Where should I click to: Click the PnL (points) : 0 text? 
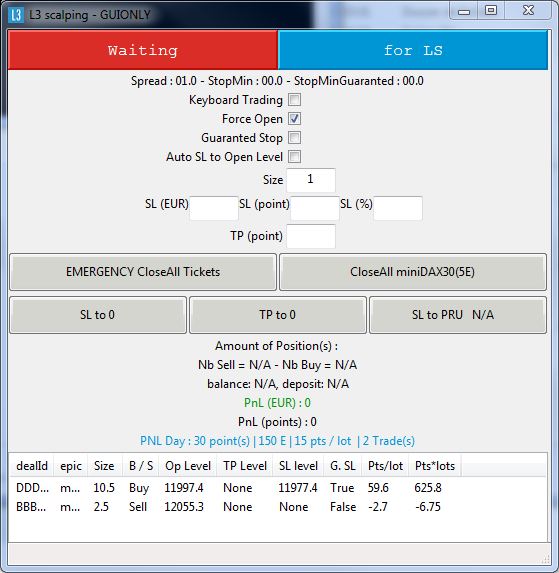point(277,422)
